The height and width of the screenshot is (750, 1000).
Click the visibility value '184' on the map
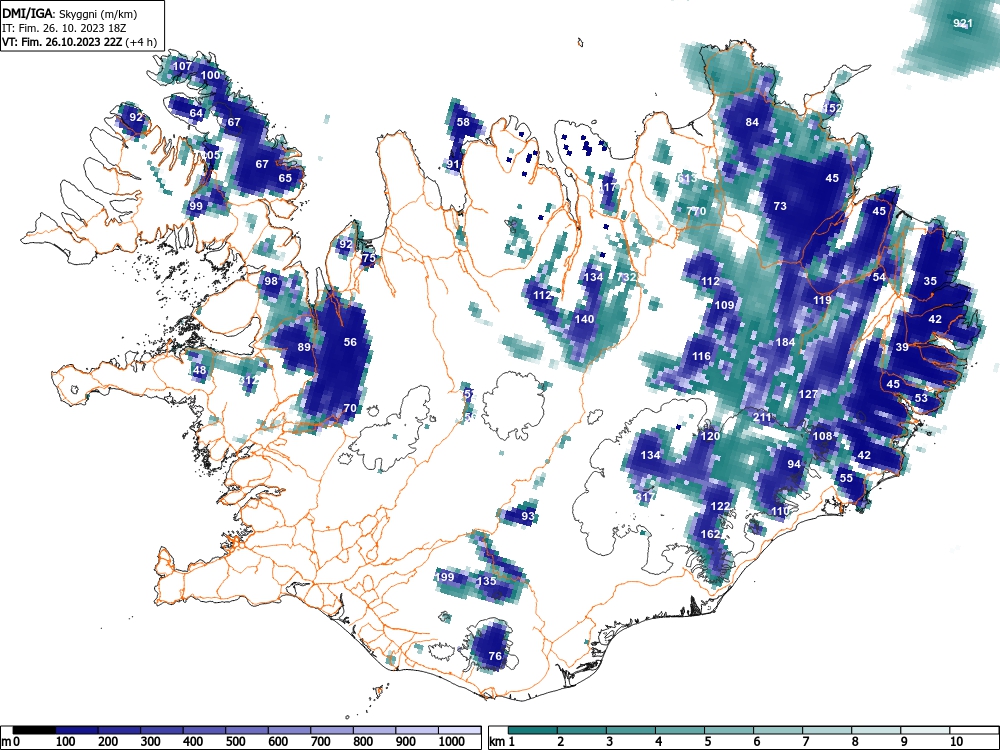tap(785, 342)
